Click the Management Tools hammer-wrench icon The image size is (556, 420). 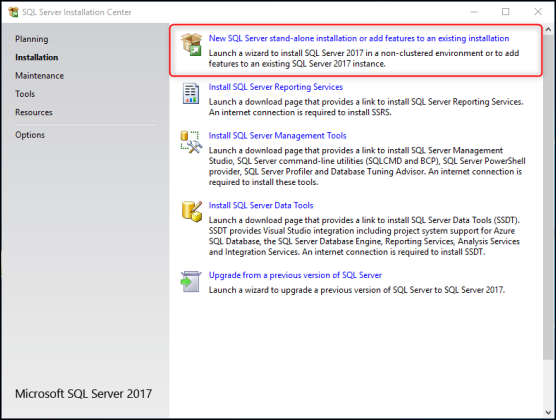191,142
